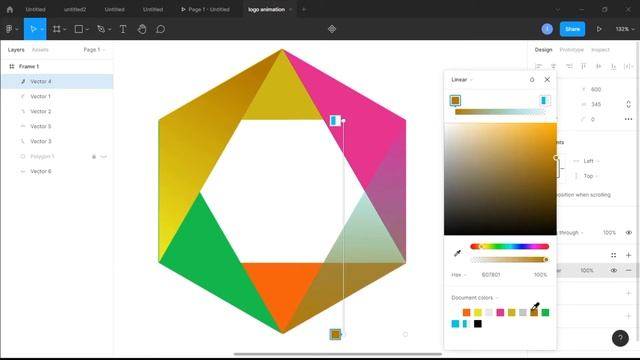Click the align top icon
This screenshot has width=640, height=360.
point(584,66)
